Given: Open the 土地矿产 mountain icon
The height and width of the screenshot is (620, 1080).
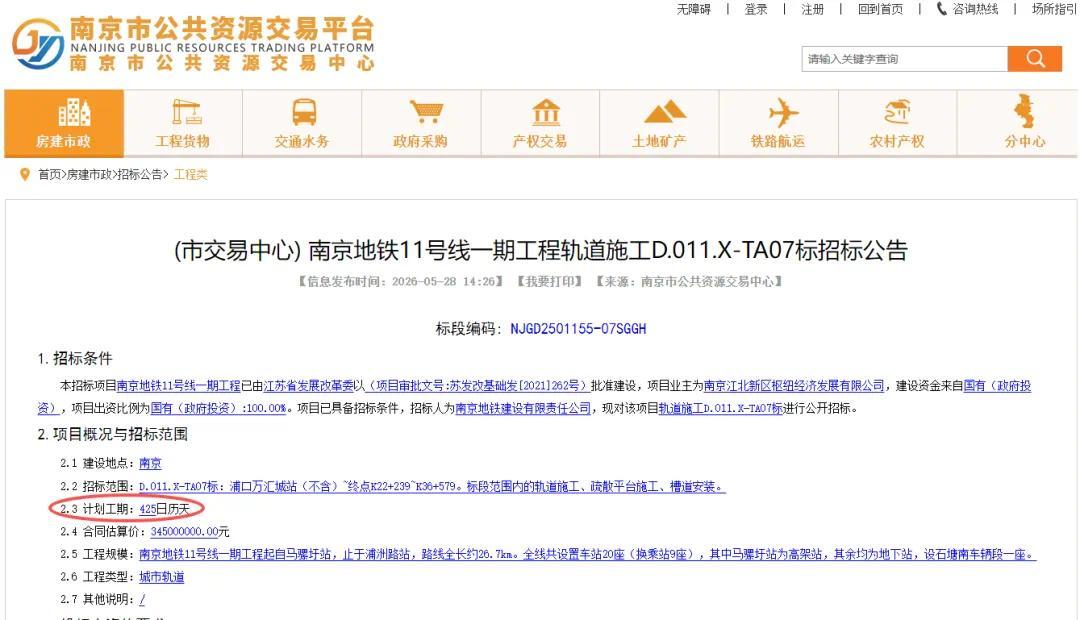Looking at the screenshot, I should [x=665, y=112].
